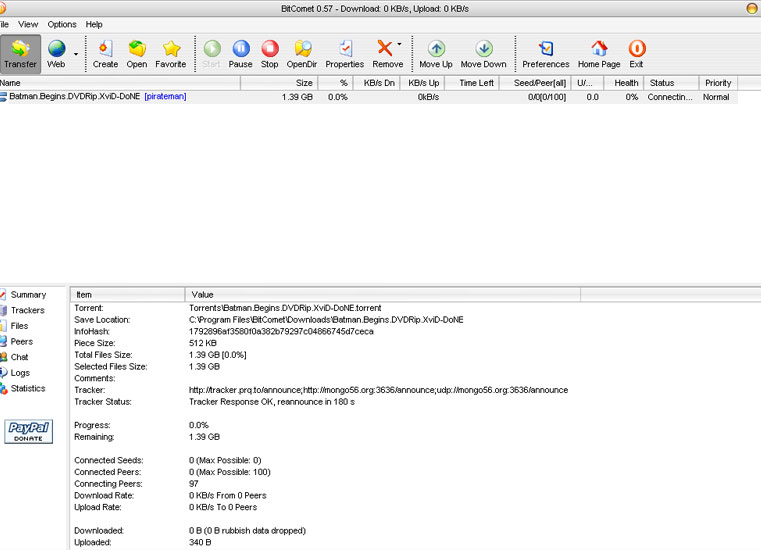Open the Chat panel

click(19, 357)
